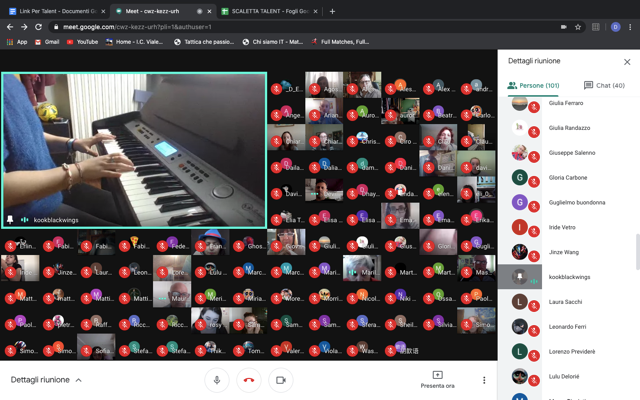Image resolution: width=640 pixels, height=400 pixels.
Task: Open the three-dot more options menu
Action: [x=484, y=380]
